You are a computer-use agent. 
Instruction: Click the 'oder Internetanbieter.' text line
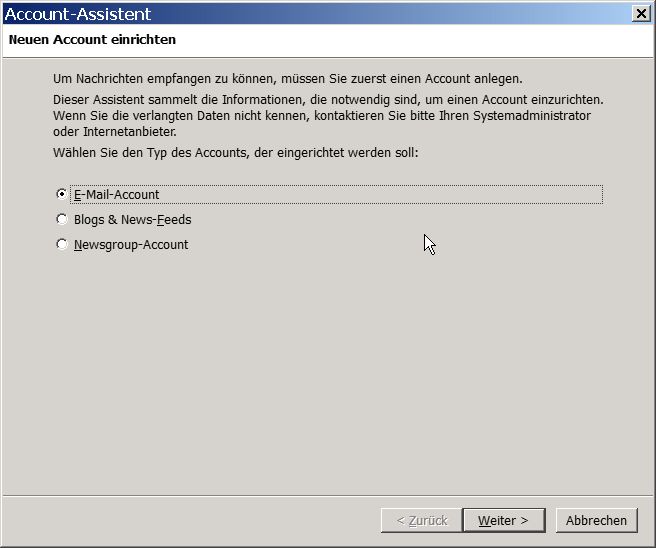pyautogui.click(x=115, y=131)
